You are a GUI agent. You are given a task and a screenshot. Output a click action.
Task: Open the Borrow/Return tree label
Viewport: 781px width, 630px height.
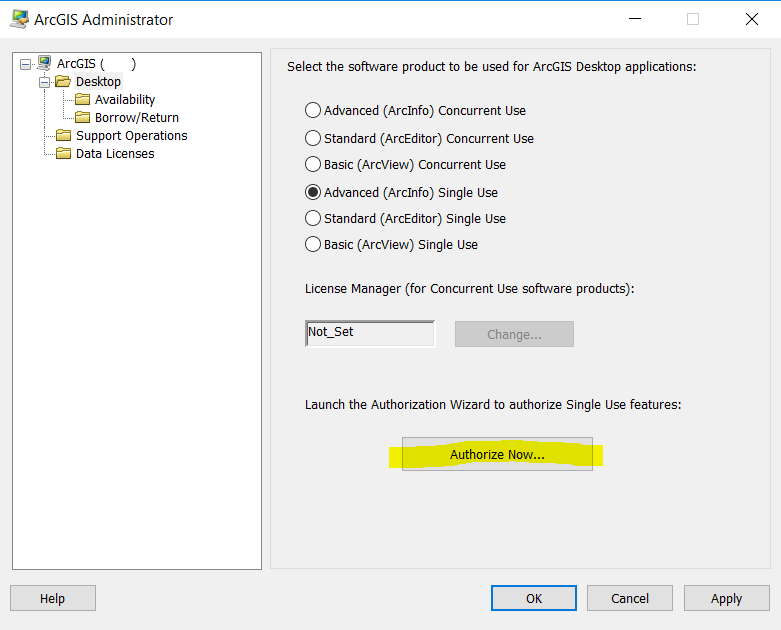(137, 118)
